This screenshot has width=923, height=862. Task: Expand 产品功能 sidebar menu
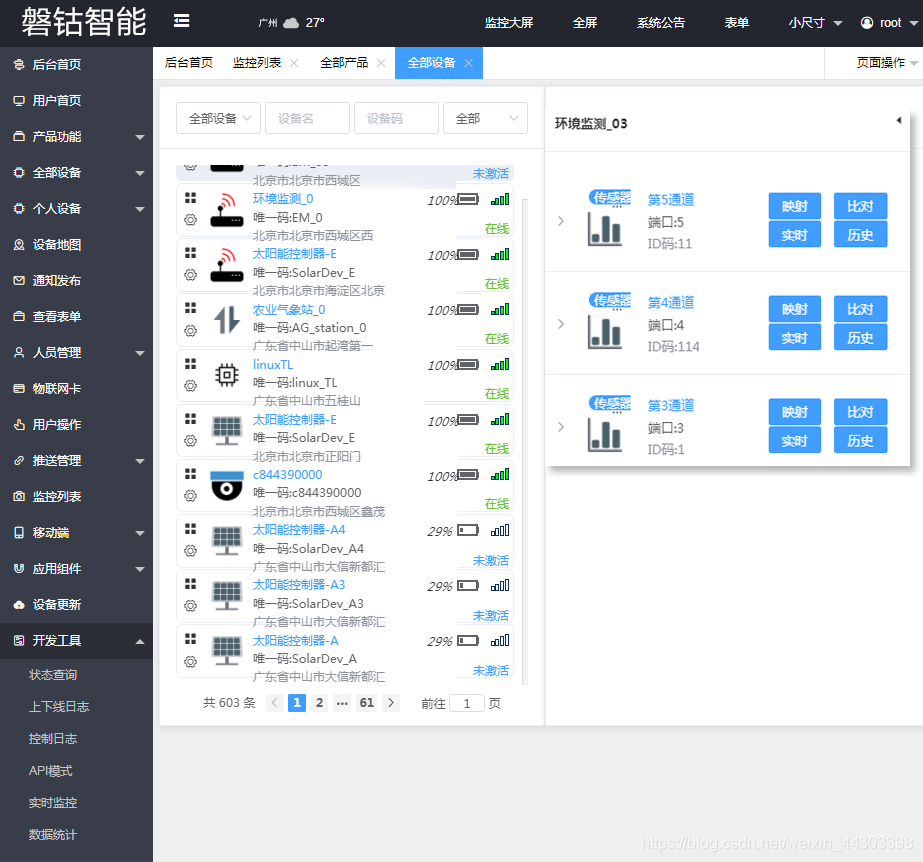[77, 137]
